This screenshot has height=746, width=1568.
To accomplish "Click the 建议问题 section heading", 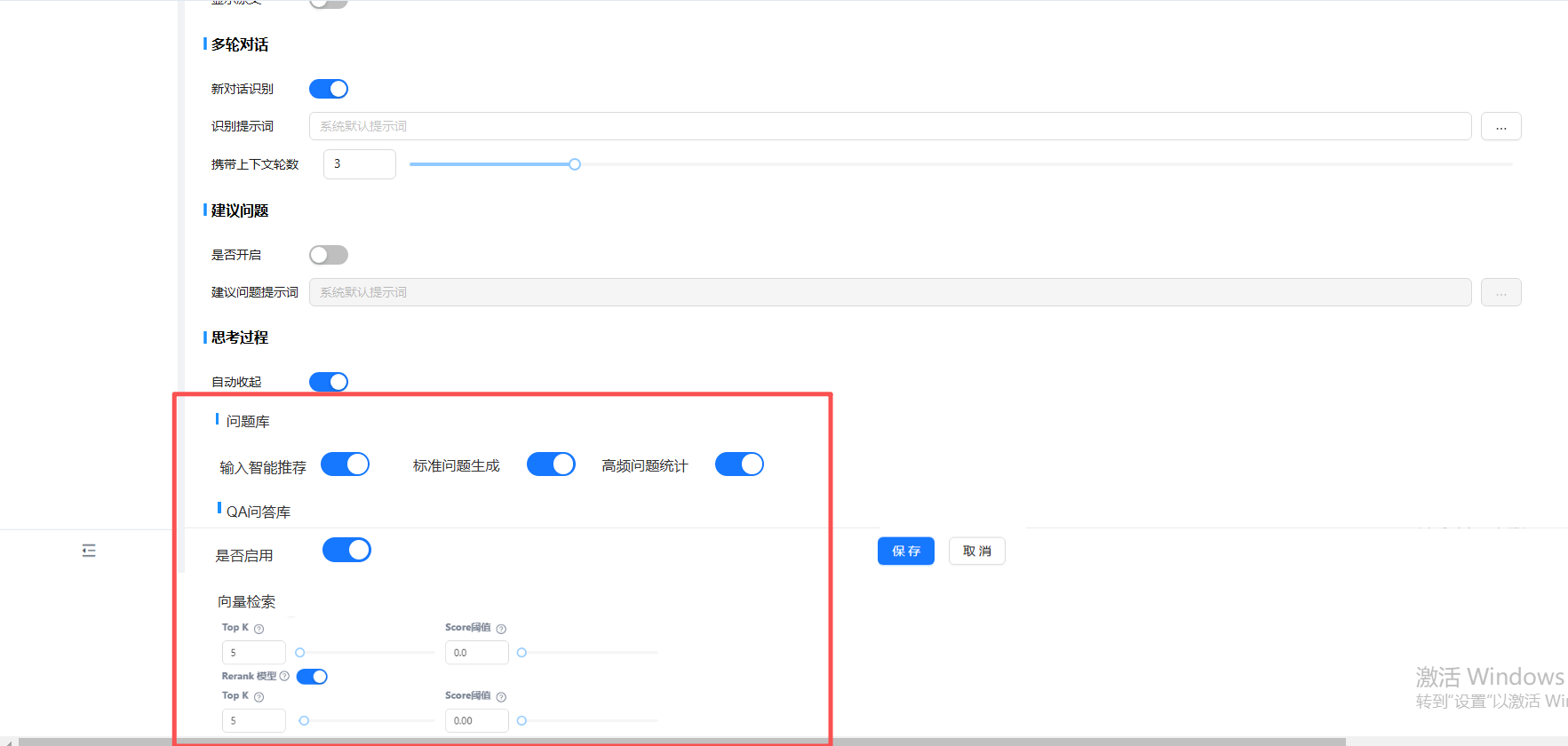I will click(240, 210).
